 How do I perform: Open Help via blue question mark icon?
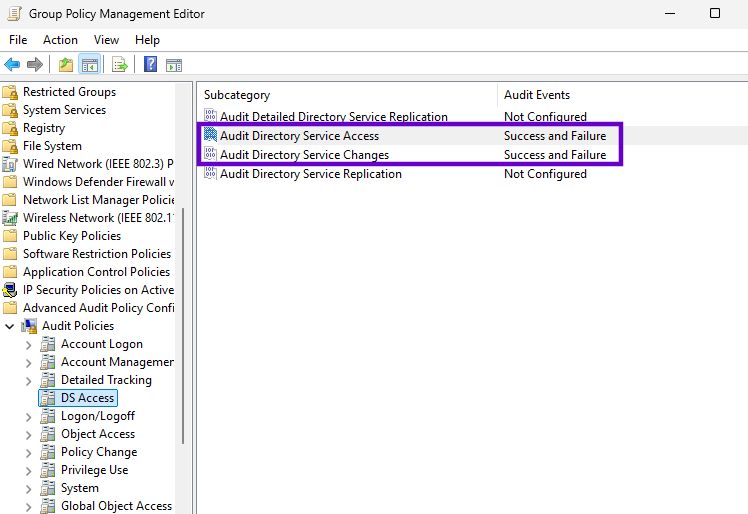coord(150,65)
